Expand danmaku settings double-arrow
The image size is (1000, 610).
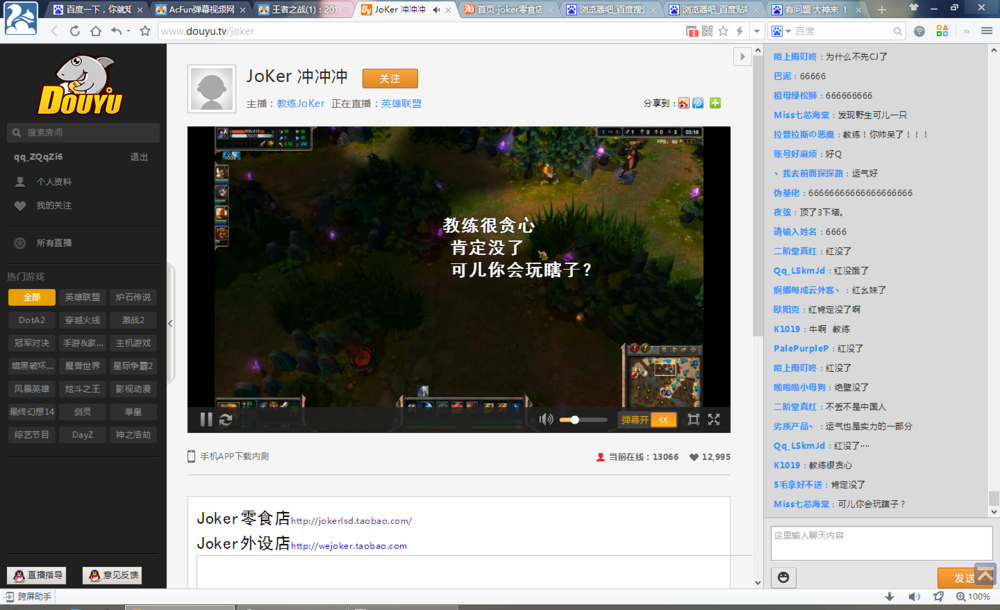point(663,419)
